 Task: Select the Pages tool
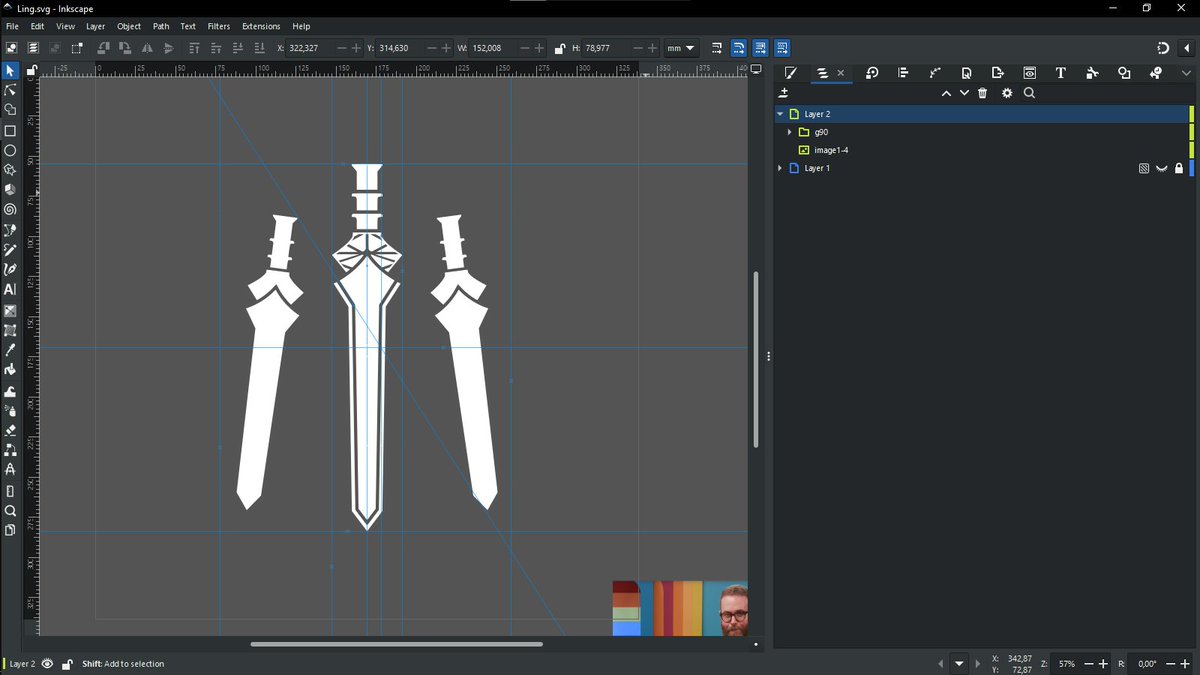coord(10,530)
